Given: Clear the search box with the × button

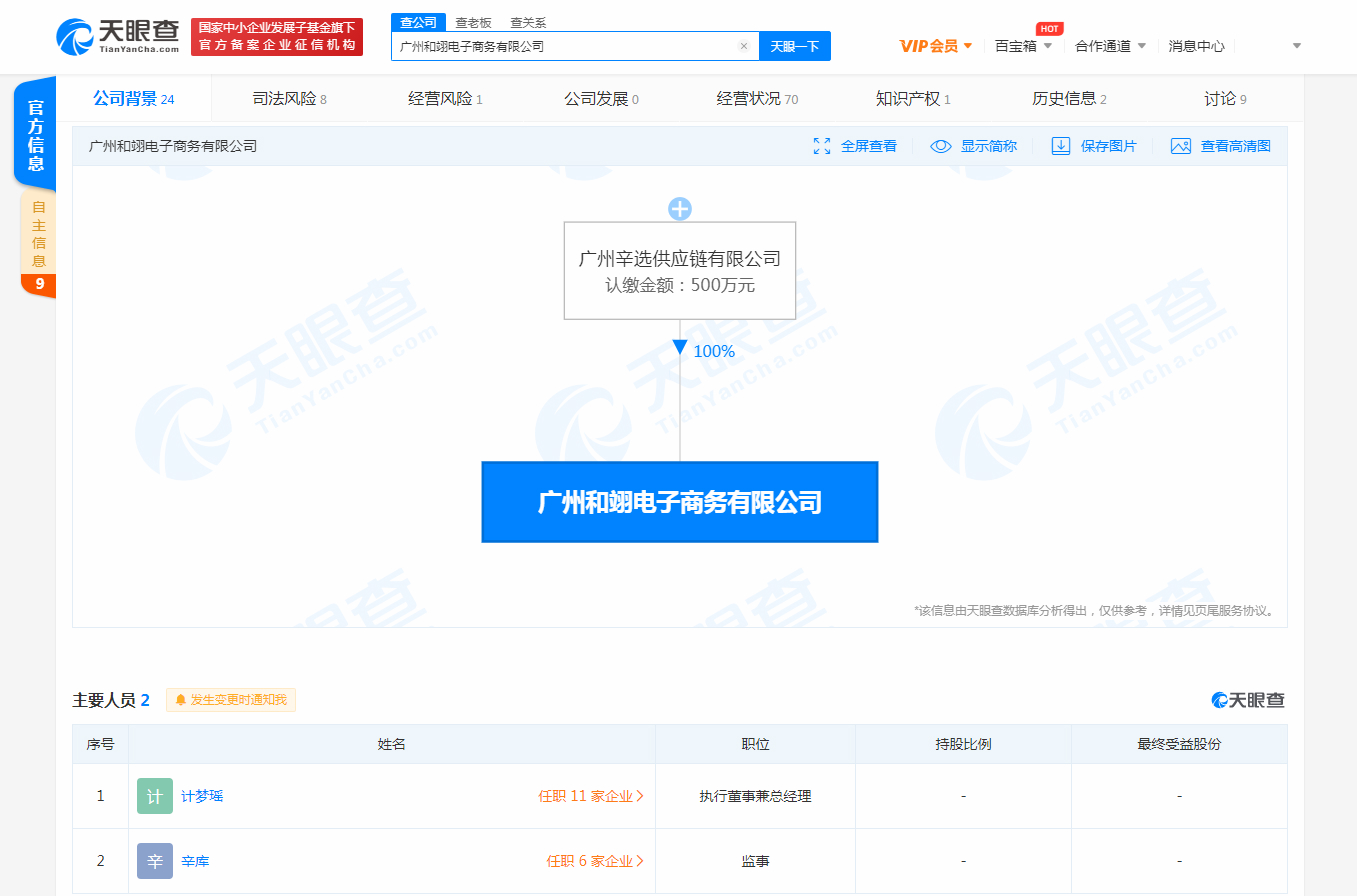Looking at the screenshot, I should tap(744, 46).
